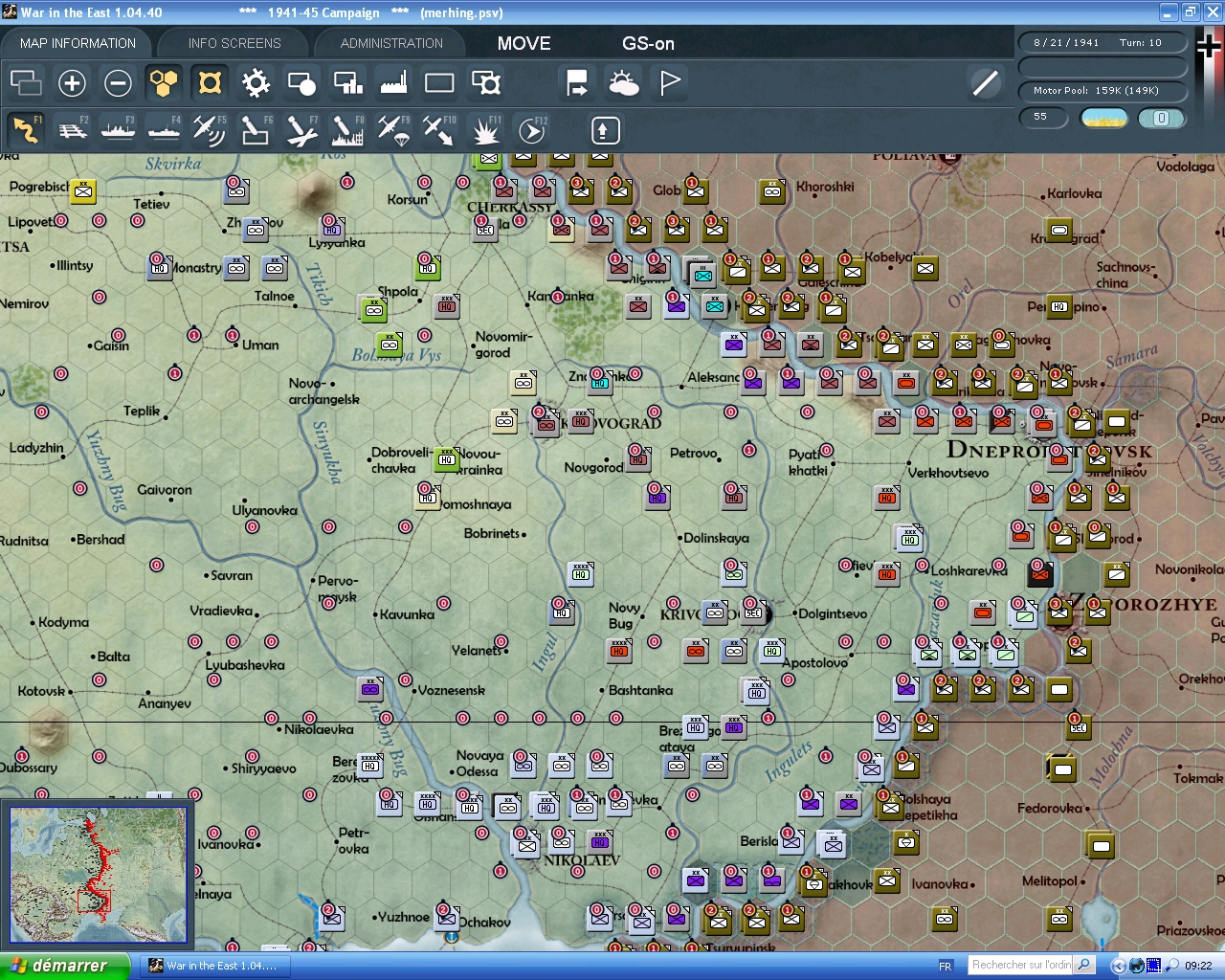Click the Motor Pool 159K display
The image size is (1225, 980).
coord(1101,91)
